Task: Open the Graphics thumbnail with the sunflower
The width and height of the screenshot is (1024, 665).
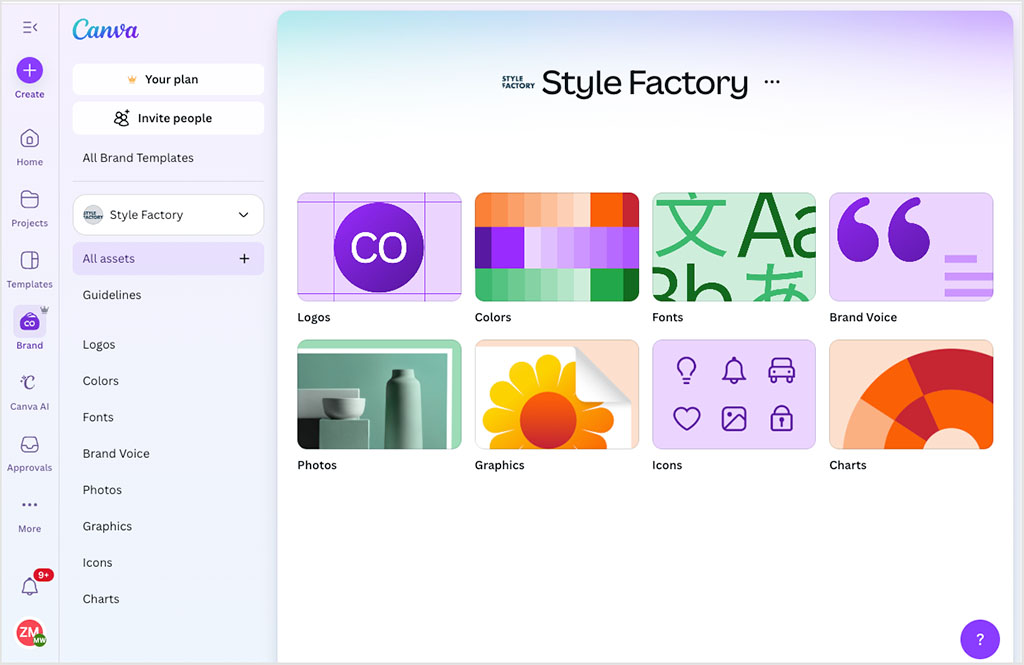Action: pyautogui.click(x=556, y=394)
